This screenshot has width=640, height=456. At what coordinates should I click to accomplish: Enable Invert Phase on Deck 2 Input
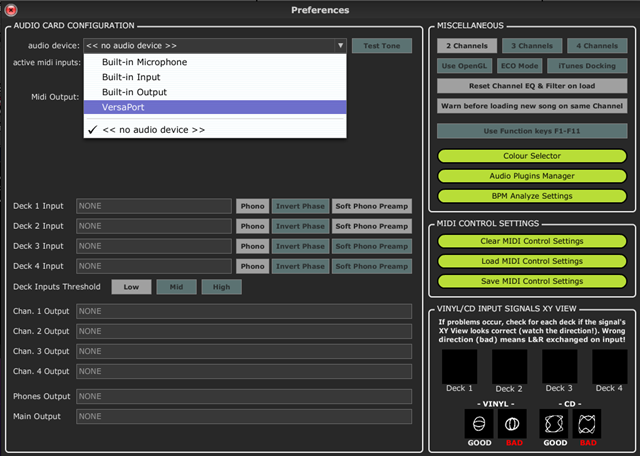pyautogui.click(x=299, y=226)
